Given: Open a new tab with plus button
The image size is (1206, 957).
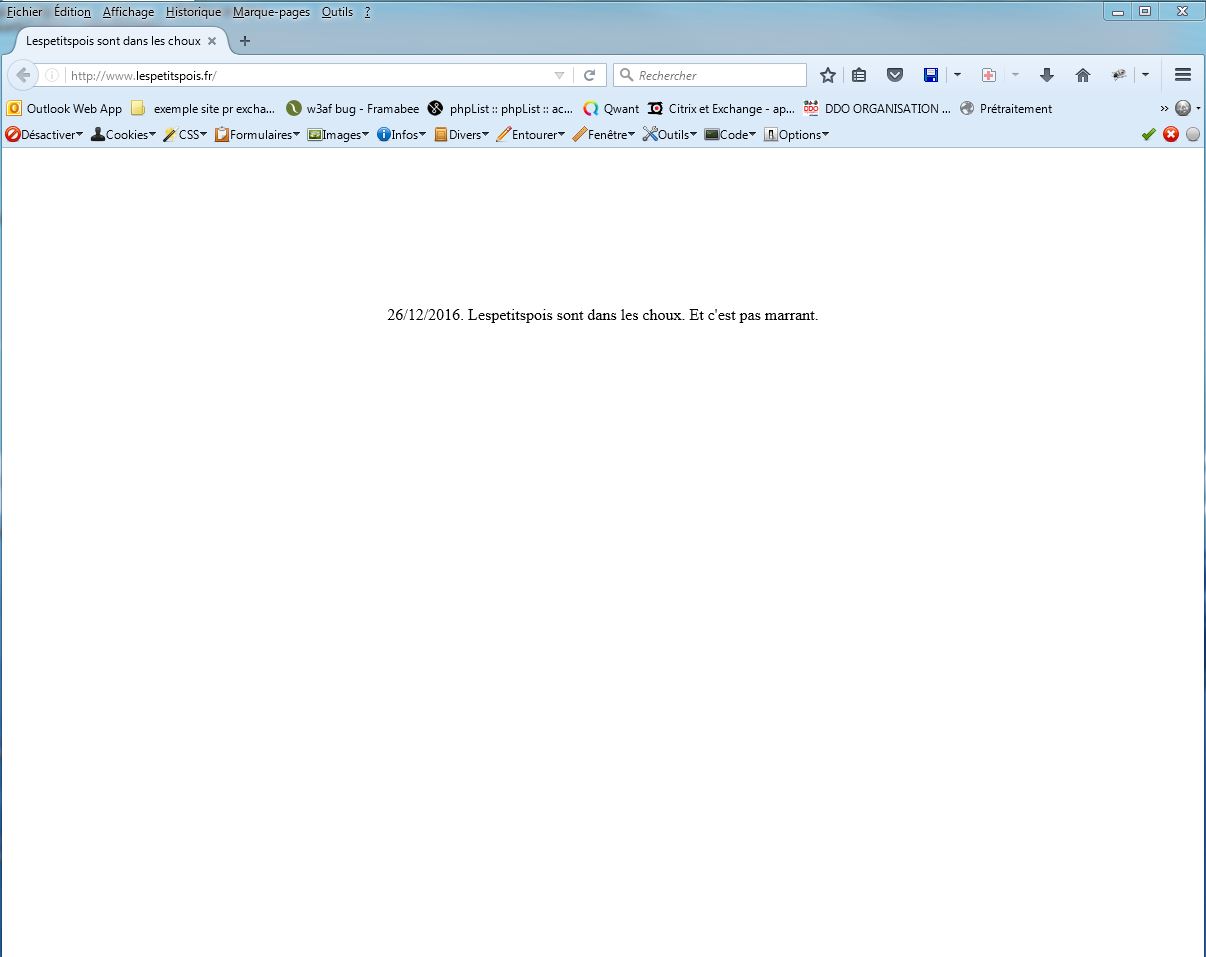Looking at the screenshot, I should 245,41.
